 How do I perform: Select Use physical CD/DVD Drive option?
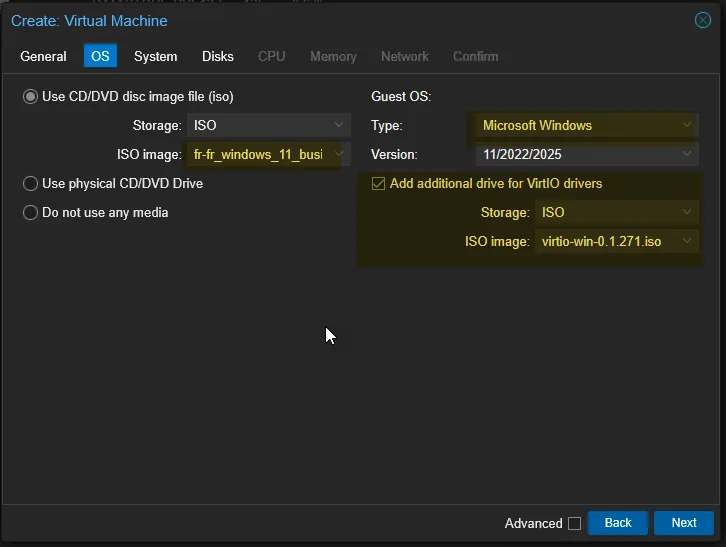coord(30,184)
